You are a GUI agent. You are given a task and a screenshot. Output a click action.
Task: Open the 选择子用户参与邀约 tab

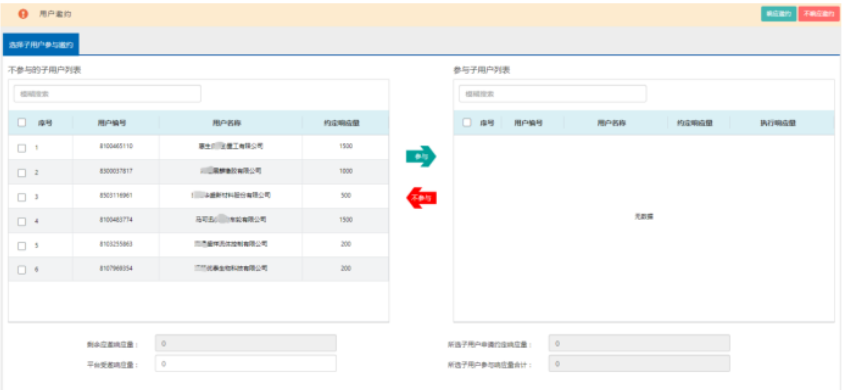point(41,44)
